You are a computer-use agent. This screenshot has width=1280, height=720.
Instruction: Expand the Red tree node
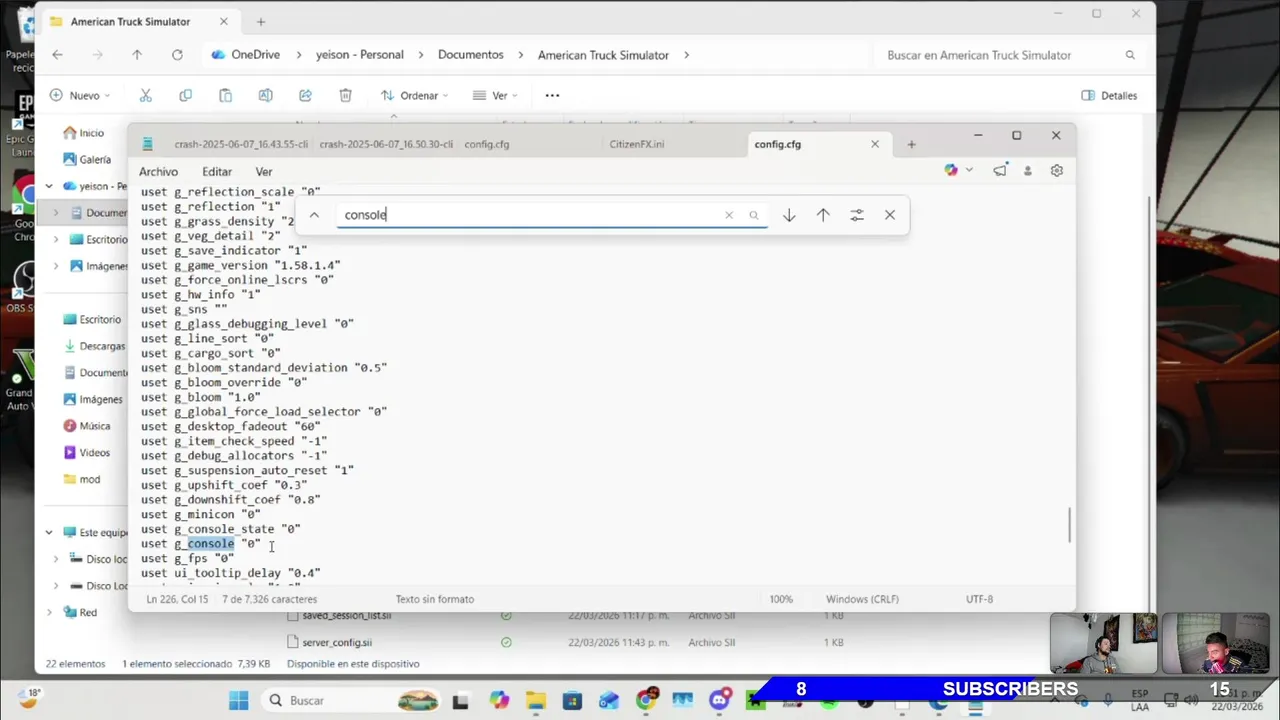click(49, 612)
